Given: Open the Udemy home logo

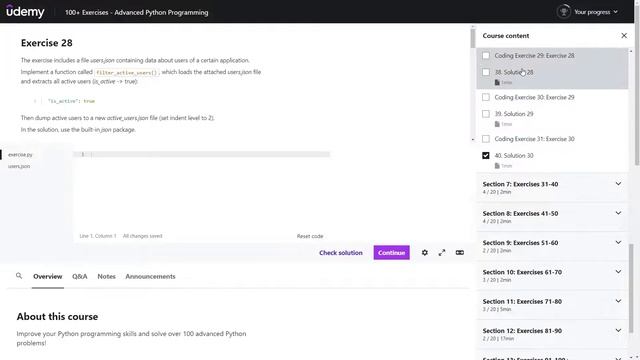Looking at the screenshot, I should point(25,11).
